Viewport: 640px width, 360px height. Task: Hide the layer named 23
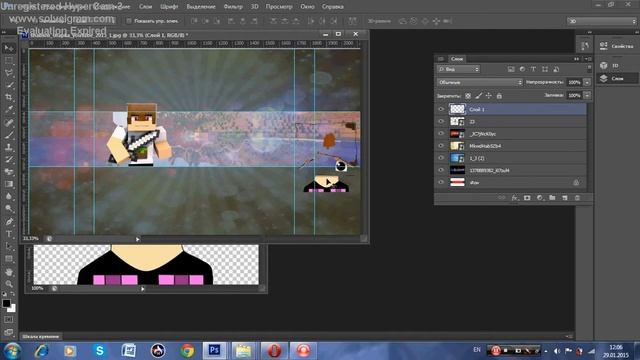(x=441, y=122)
